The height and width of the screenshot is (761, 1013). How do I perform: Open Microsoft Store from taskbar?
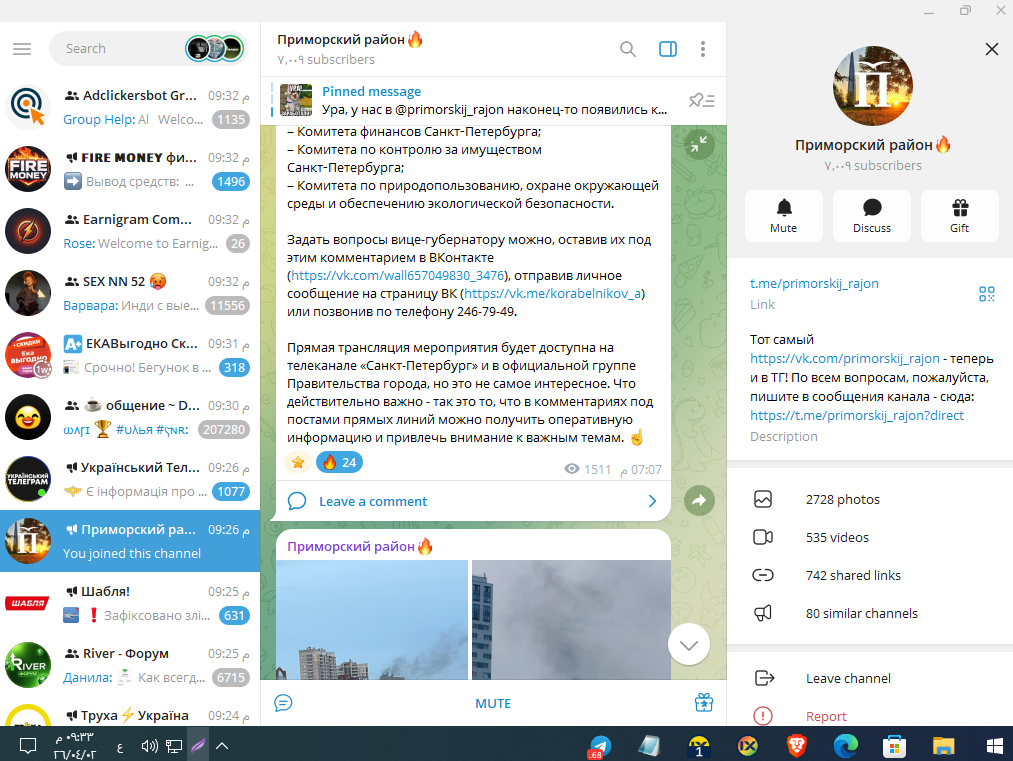click(x=894, y=746)
